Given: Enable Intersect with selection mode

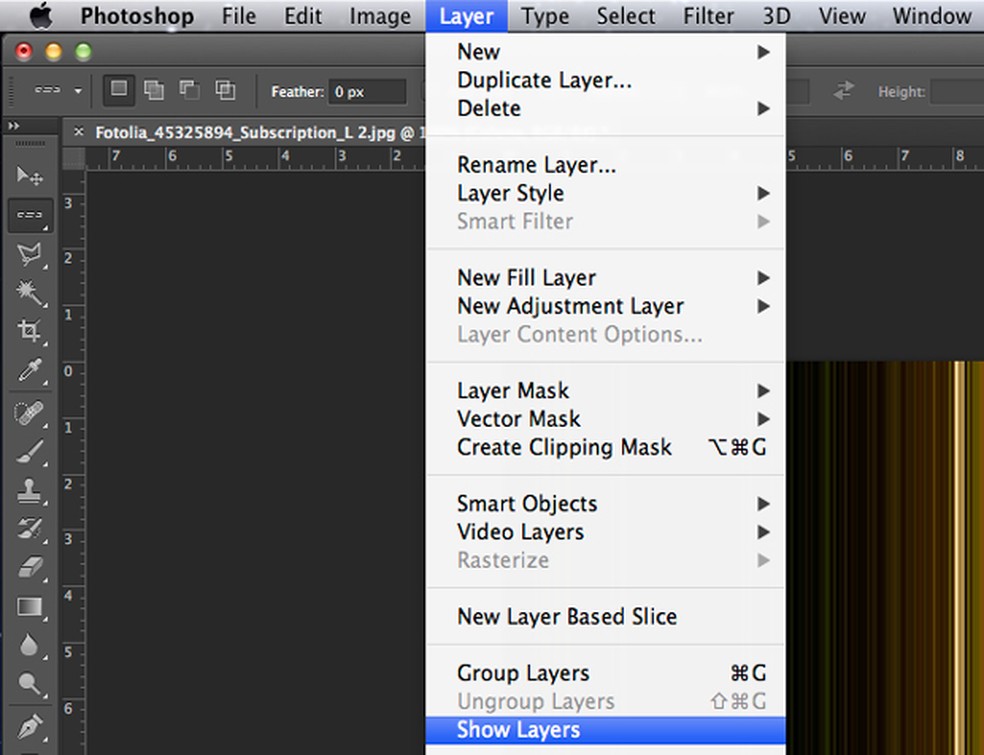Looking at the screenshot, I should click(225, 90).
